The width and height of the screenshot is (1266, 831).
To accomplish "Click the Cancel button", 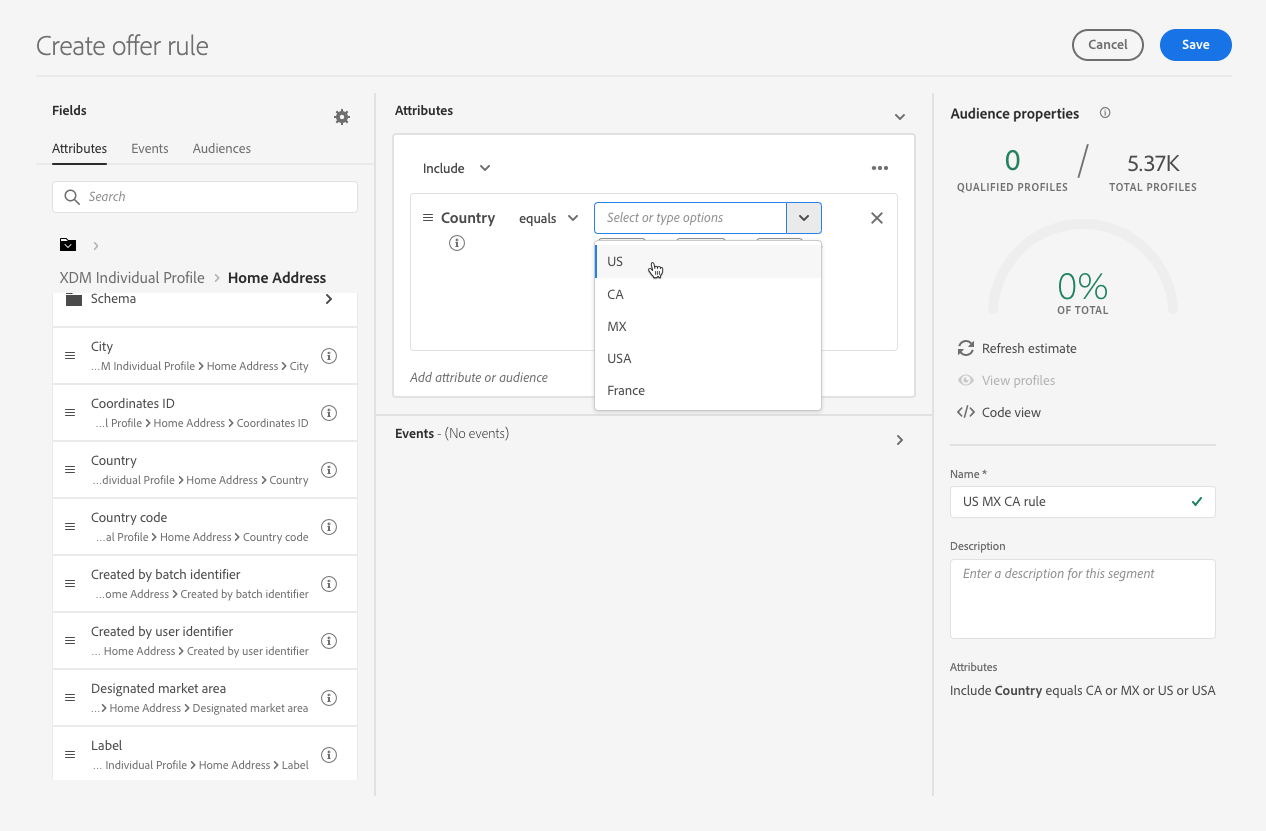I will pyautogui.click(x=1107, y=45).
